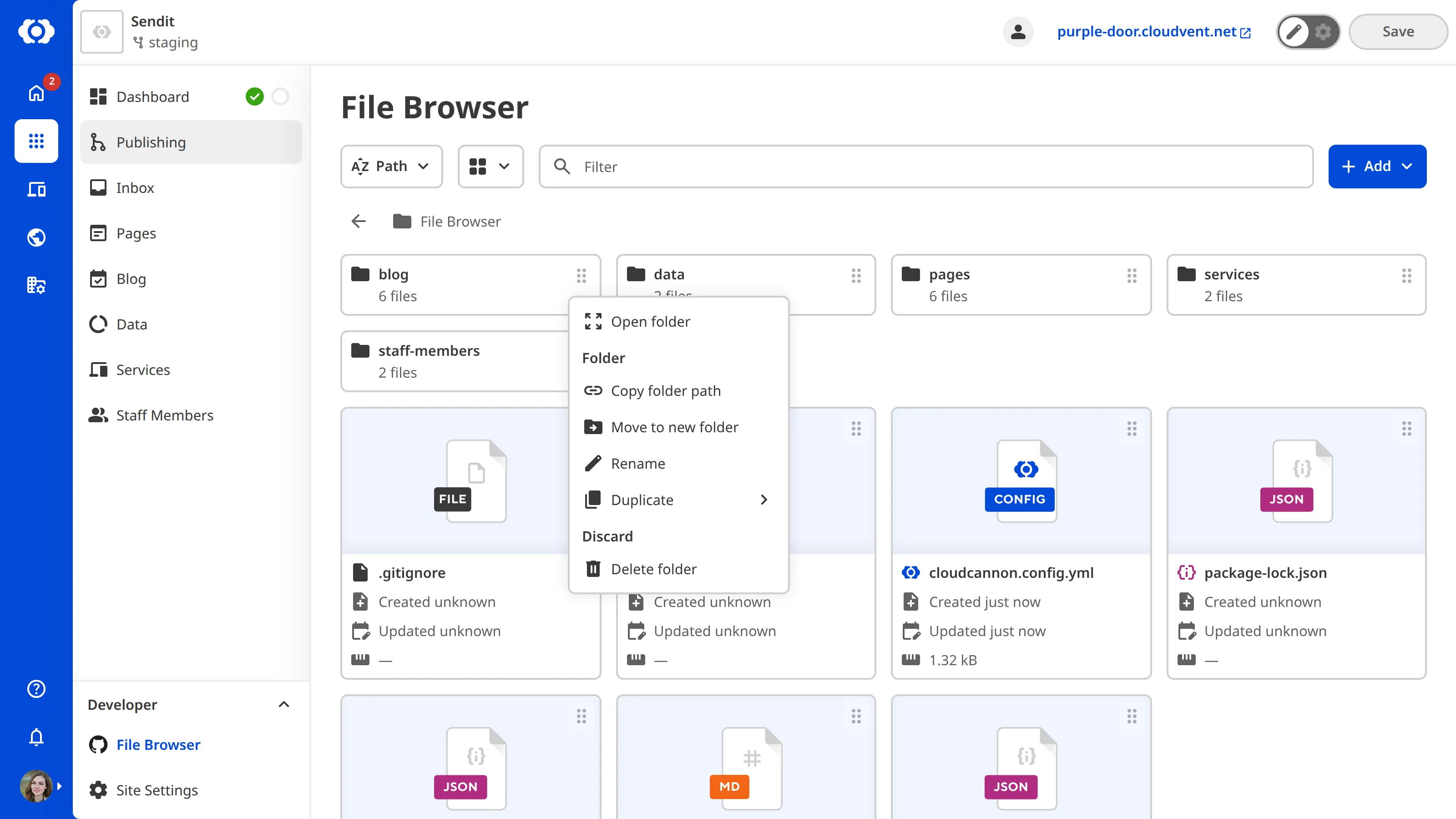Open Inbox in sidebar
This screenshot has height=819, width=1456.
pyautogui.click(x=191, y=187)
